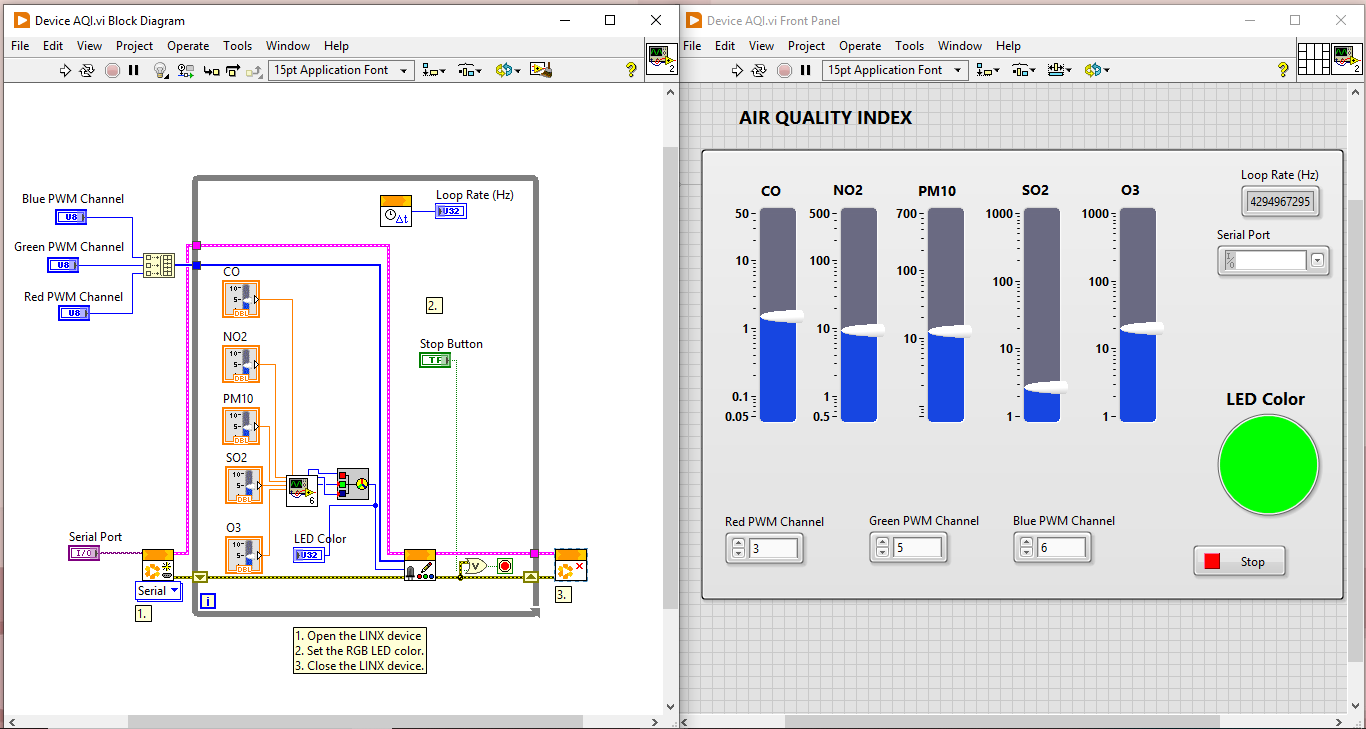
Task: Open Serial enum dropdown below Open node
Action: [159, 591]
